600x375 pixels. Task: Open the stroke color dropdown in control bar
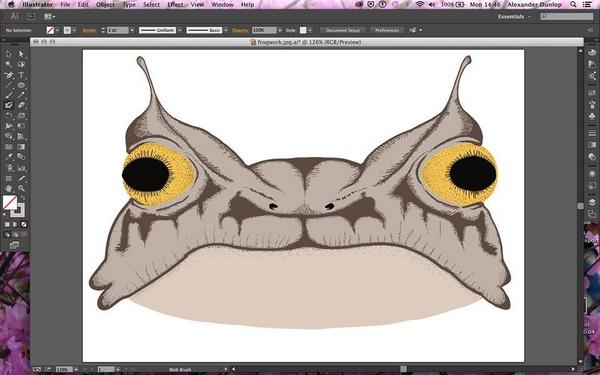(74, 30)
